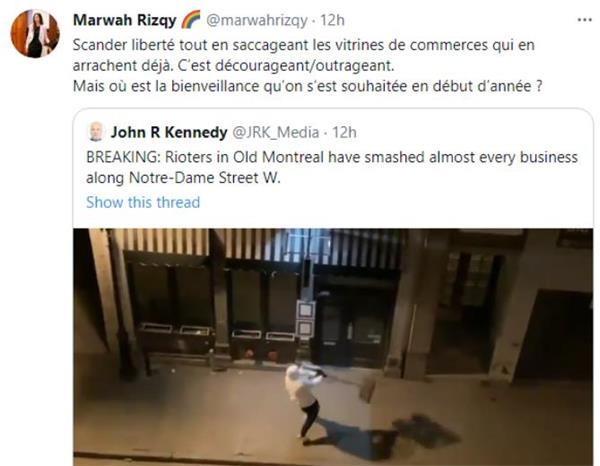Click the 'Mais où est la bienveillance' line

click(x=307, y=86)
